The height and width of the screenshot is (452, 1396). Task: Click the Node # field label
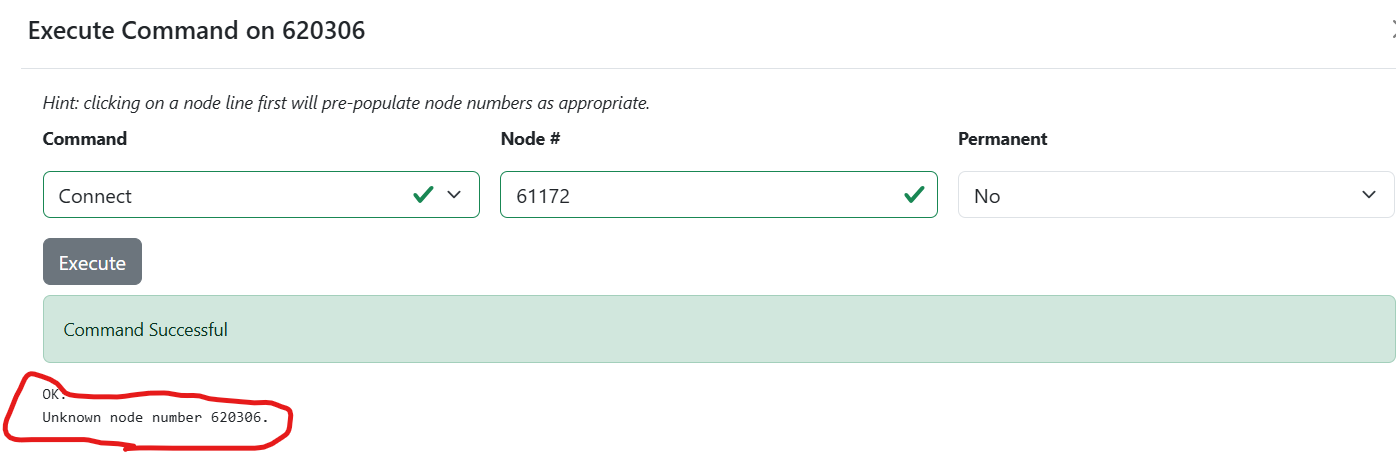tap(530, 139)
